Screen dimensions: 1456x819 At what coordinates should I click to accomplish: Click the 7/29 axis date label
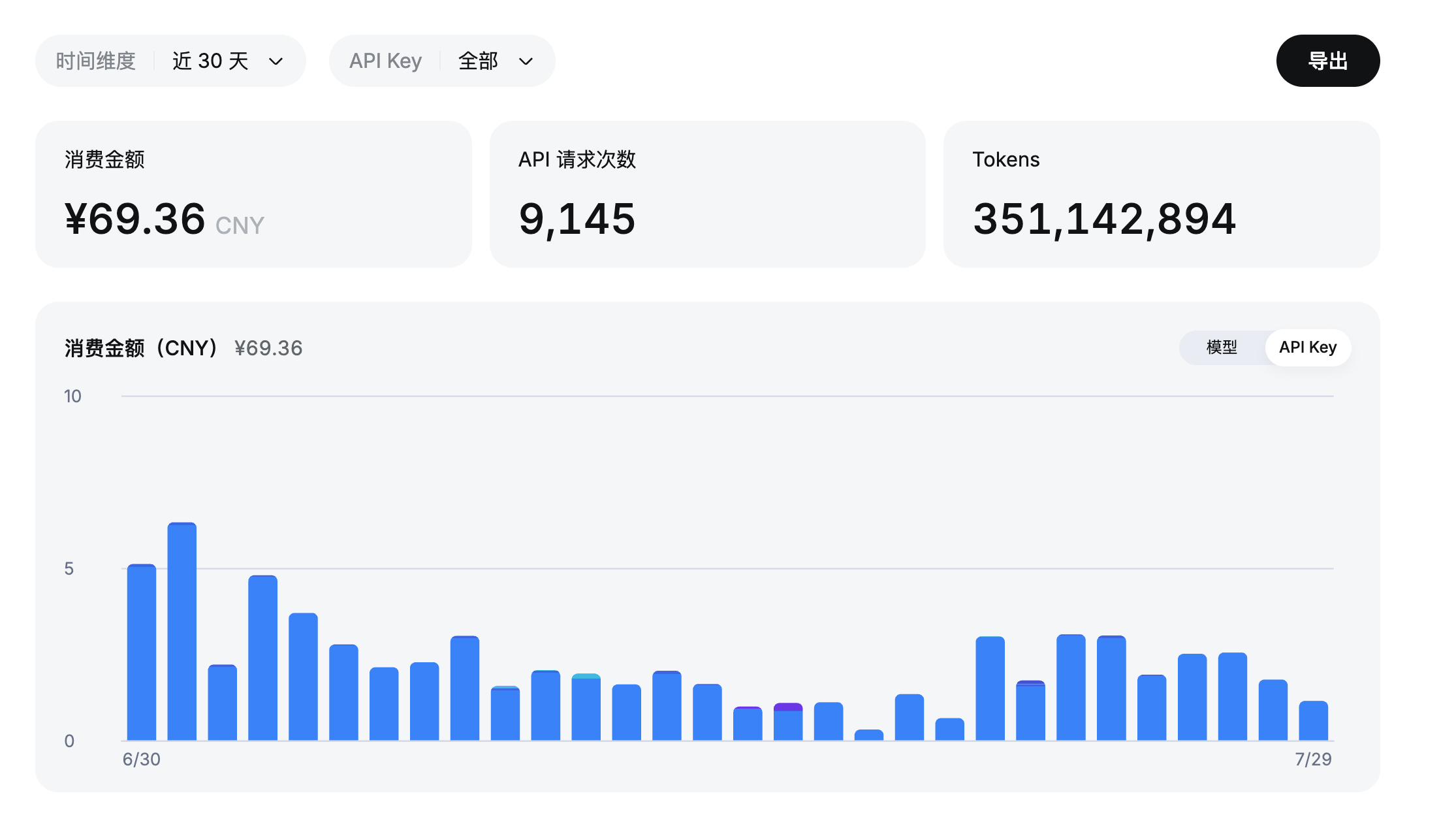tap(1313, 759)
